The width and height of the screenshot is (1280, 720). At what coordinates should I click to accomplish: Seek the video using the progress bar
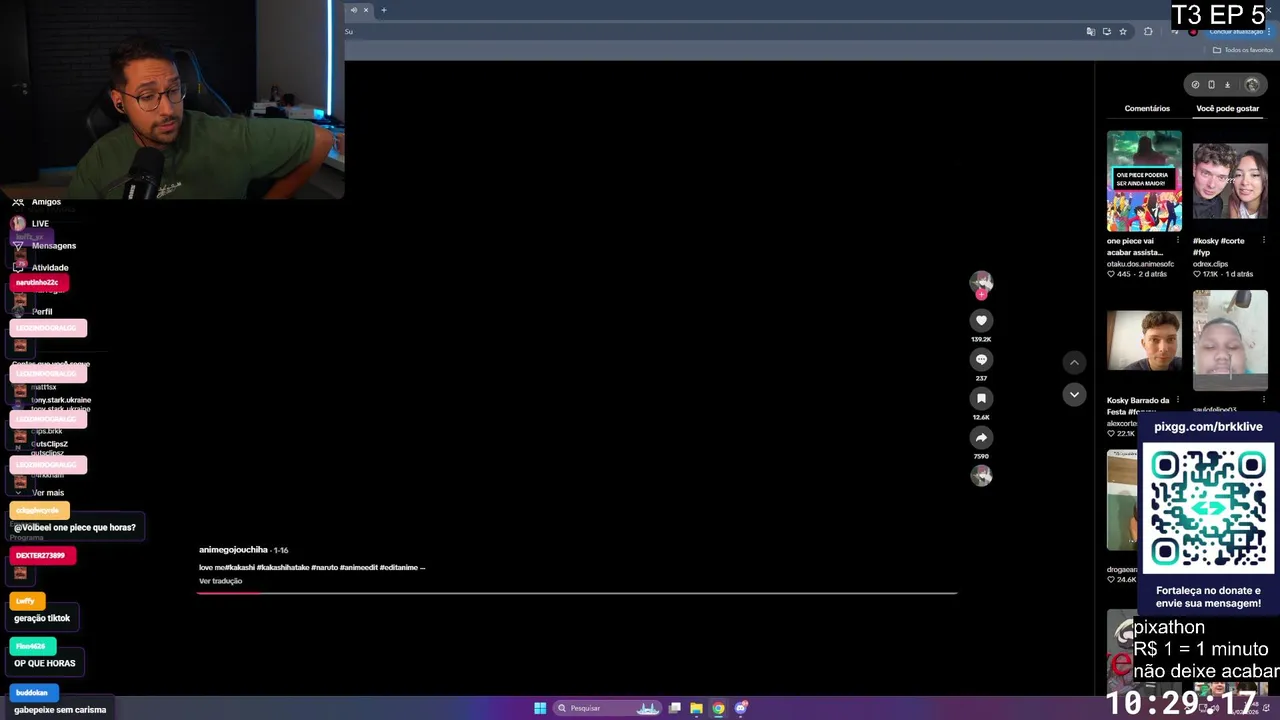click(x=577, y=593)
